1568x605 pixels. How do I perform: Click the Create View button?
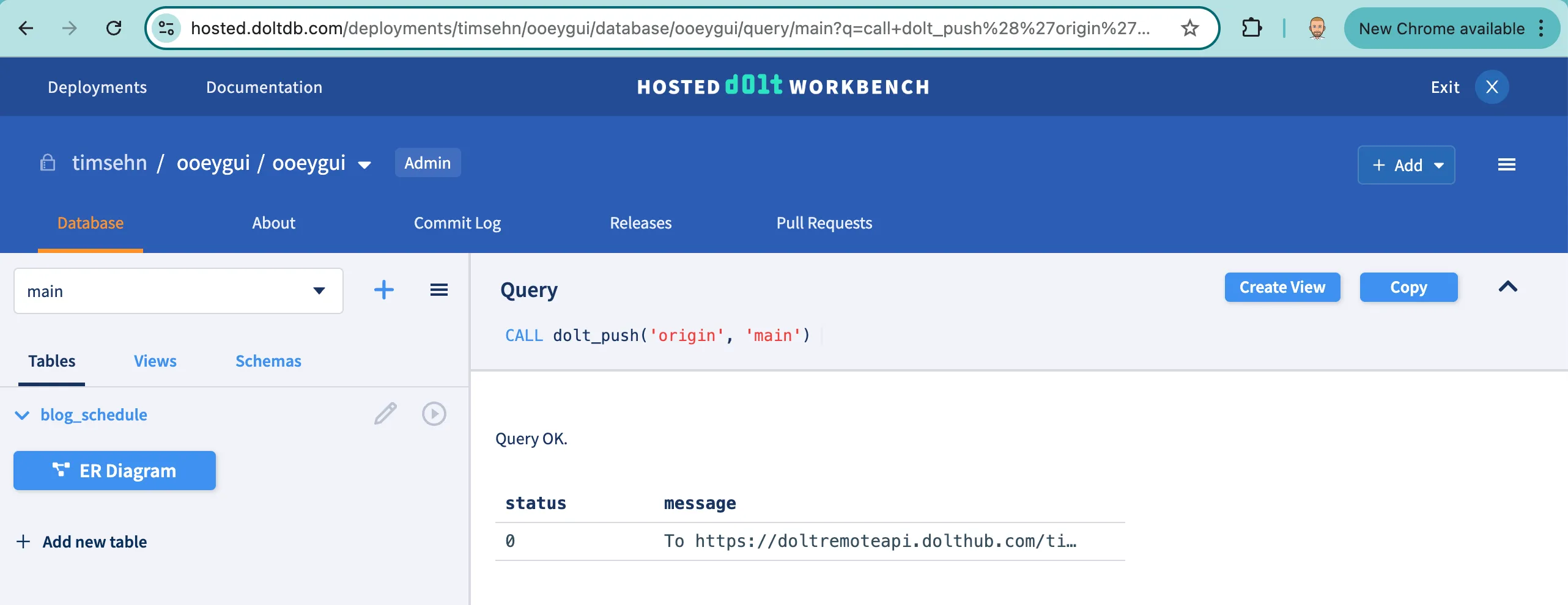pyautogui.click(x=1282, y=287)
